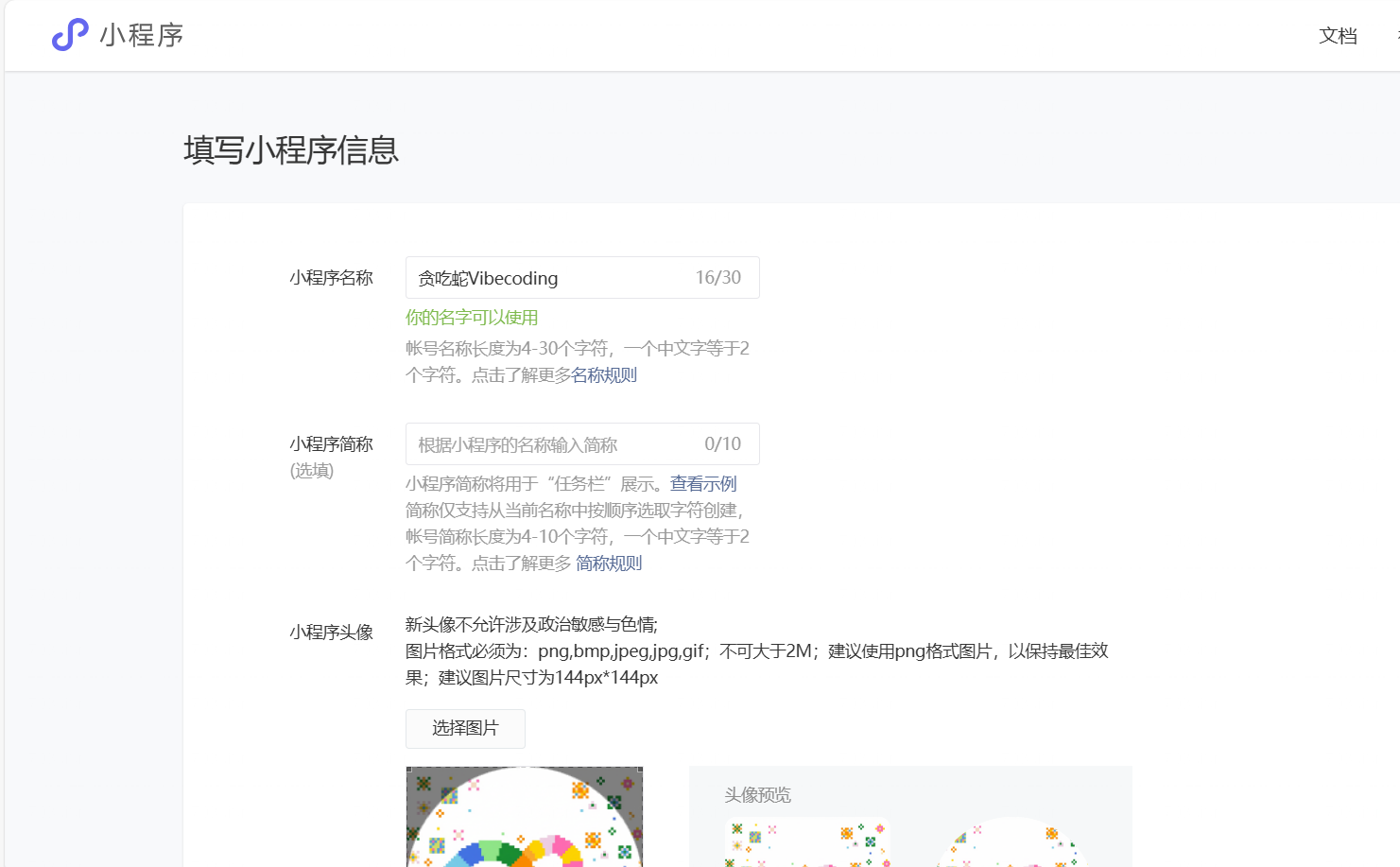Click the 小程序简称 field label
The width and height of the screenshot is (1400, 867).
331,444
